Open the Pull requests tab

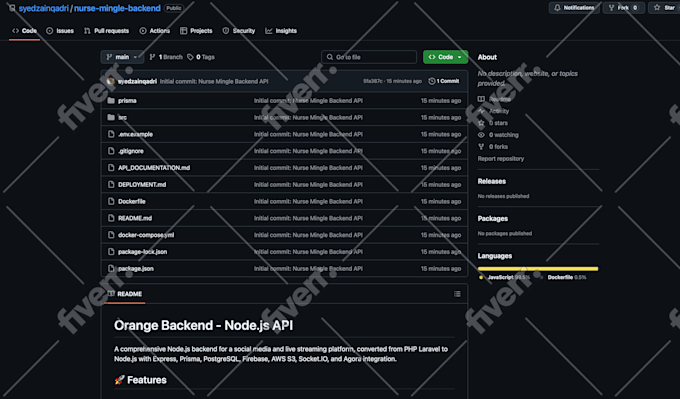point(106,31)
